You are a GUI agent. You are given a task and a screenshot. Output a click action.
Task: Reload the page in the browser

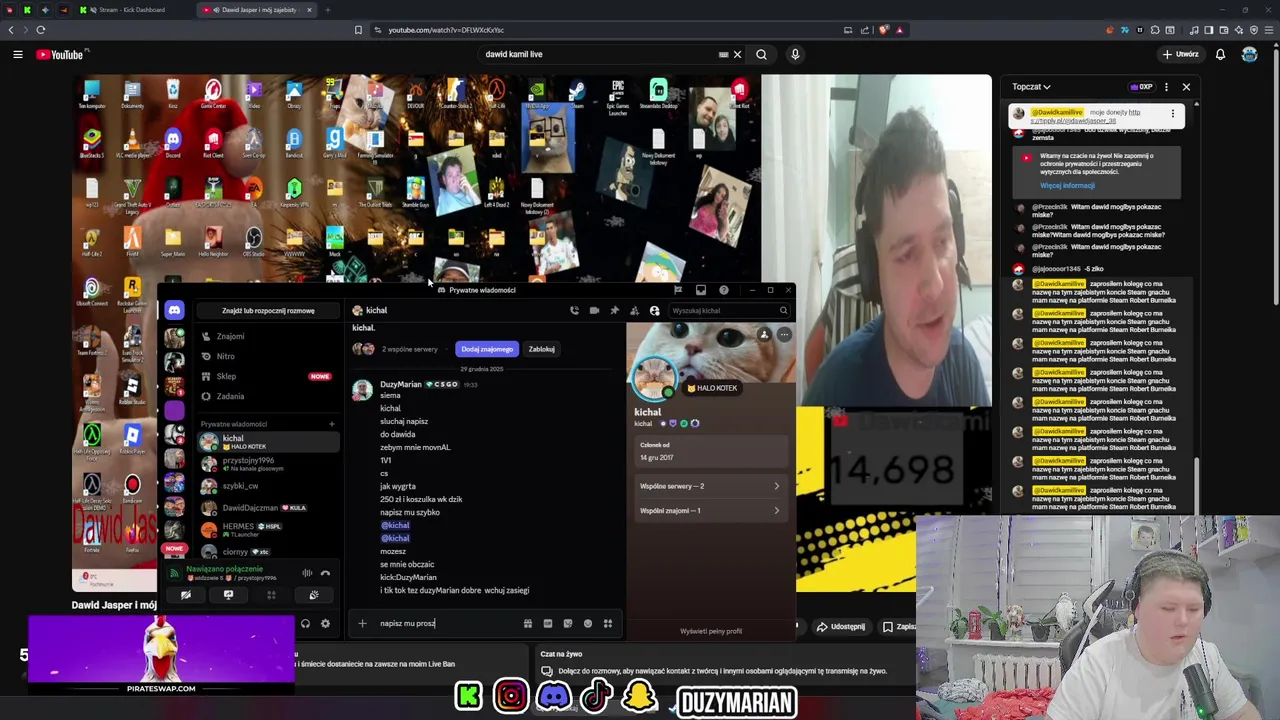(41, 30)
